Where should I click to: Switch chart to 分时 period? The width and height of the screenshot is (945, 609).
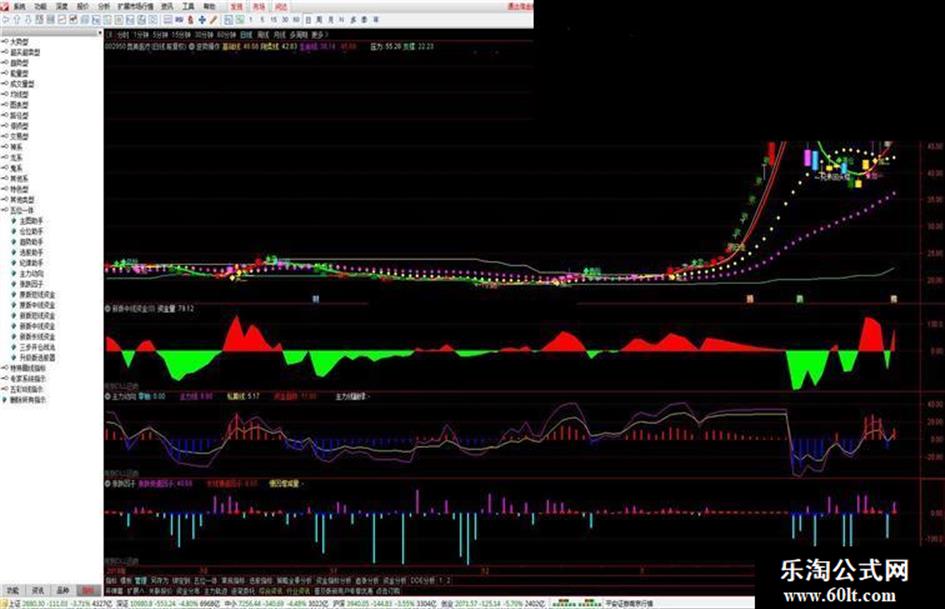pyautogui.click(x=123, y=35)
